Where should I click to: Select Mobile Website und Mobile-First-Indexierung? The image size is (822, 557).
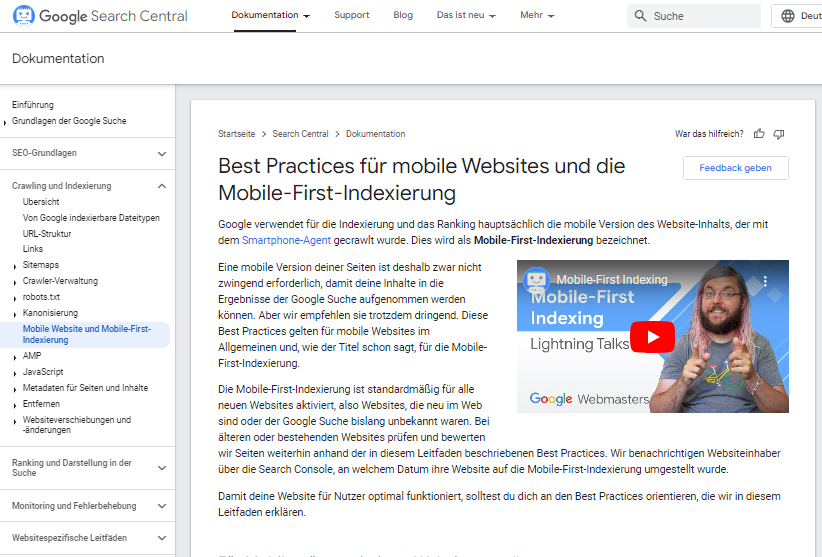tap(86, 334)
